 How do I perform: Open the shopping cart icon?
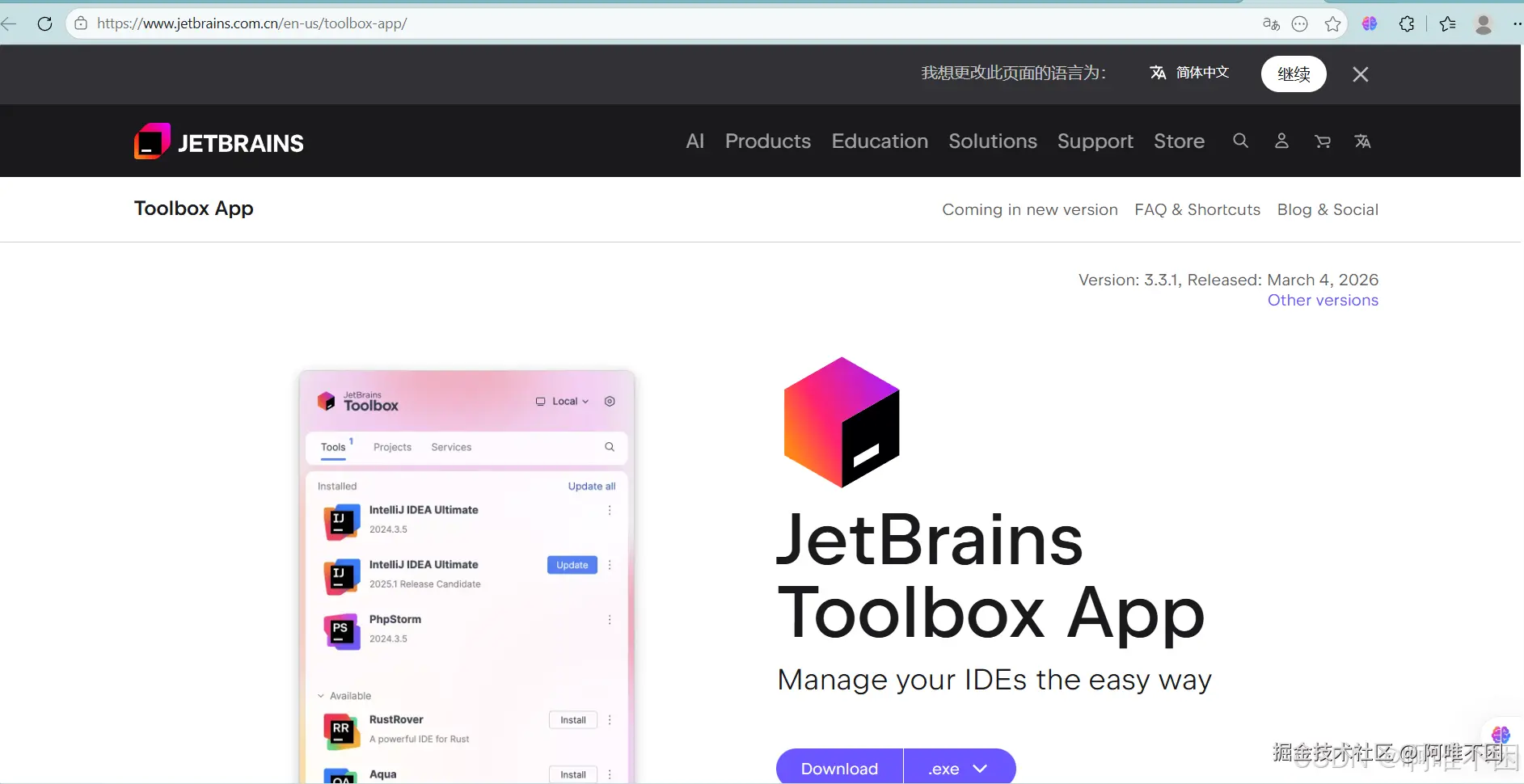pyautogui.click(x=1323, y=141)
